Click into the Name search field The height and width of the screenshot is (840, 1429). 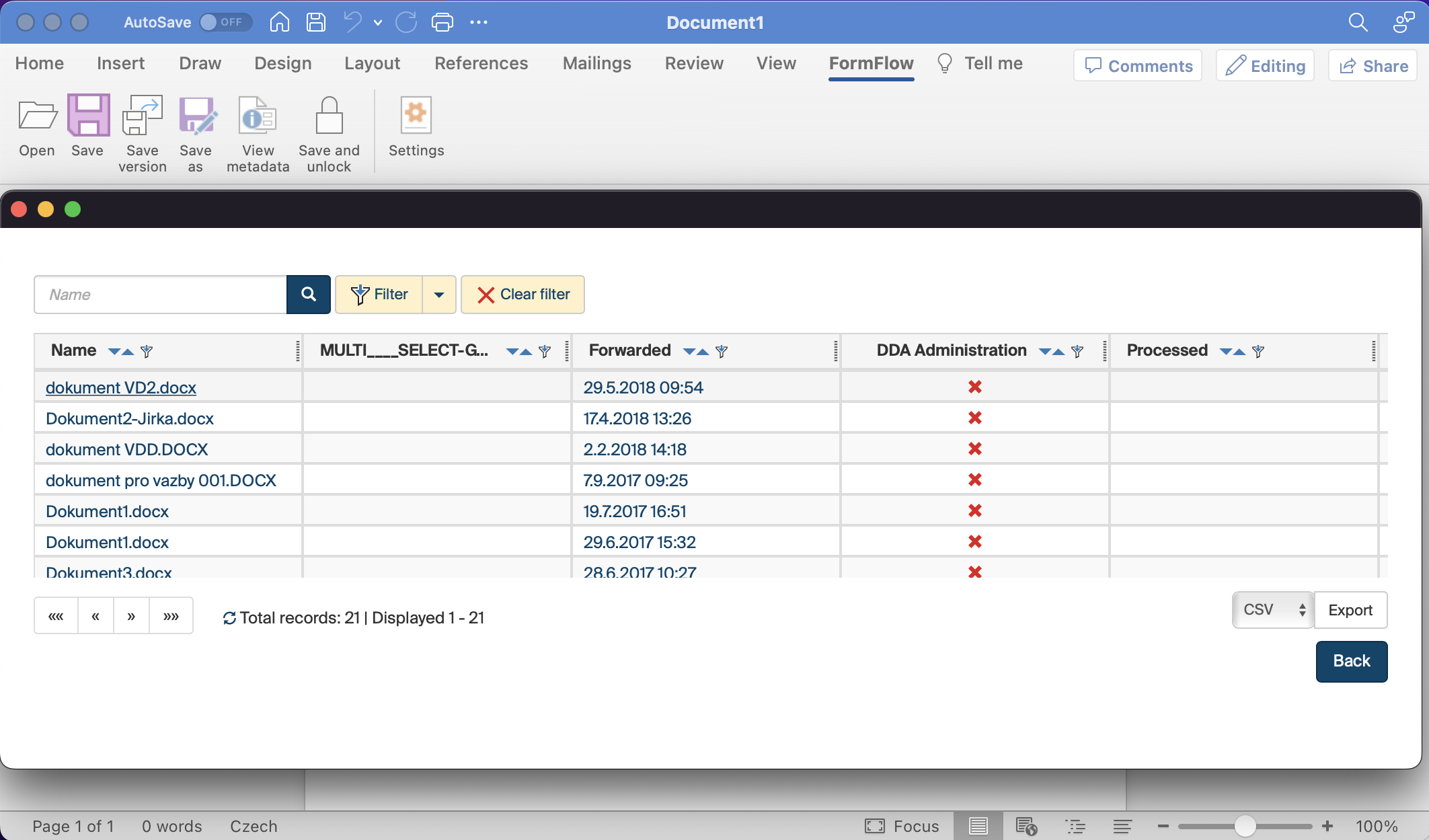(161, 294)
